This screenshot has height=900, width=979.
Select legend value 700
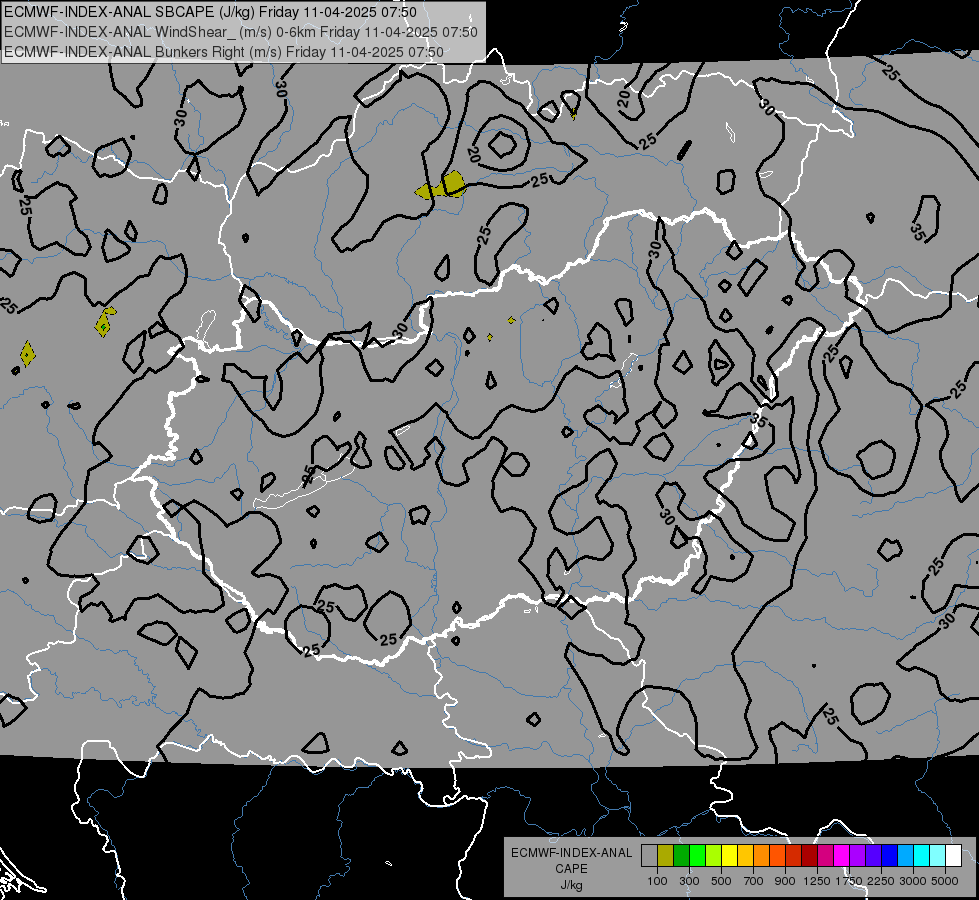click(753, 881)
